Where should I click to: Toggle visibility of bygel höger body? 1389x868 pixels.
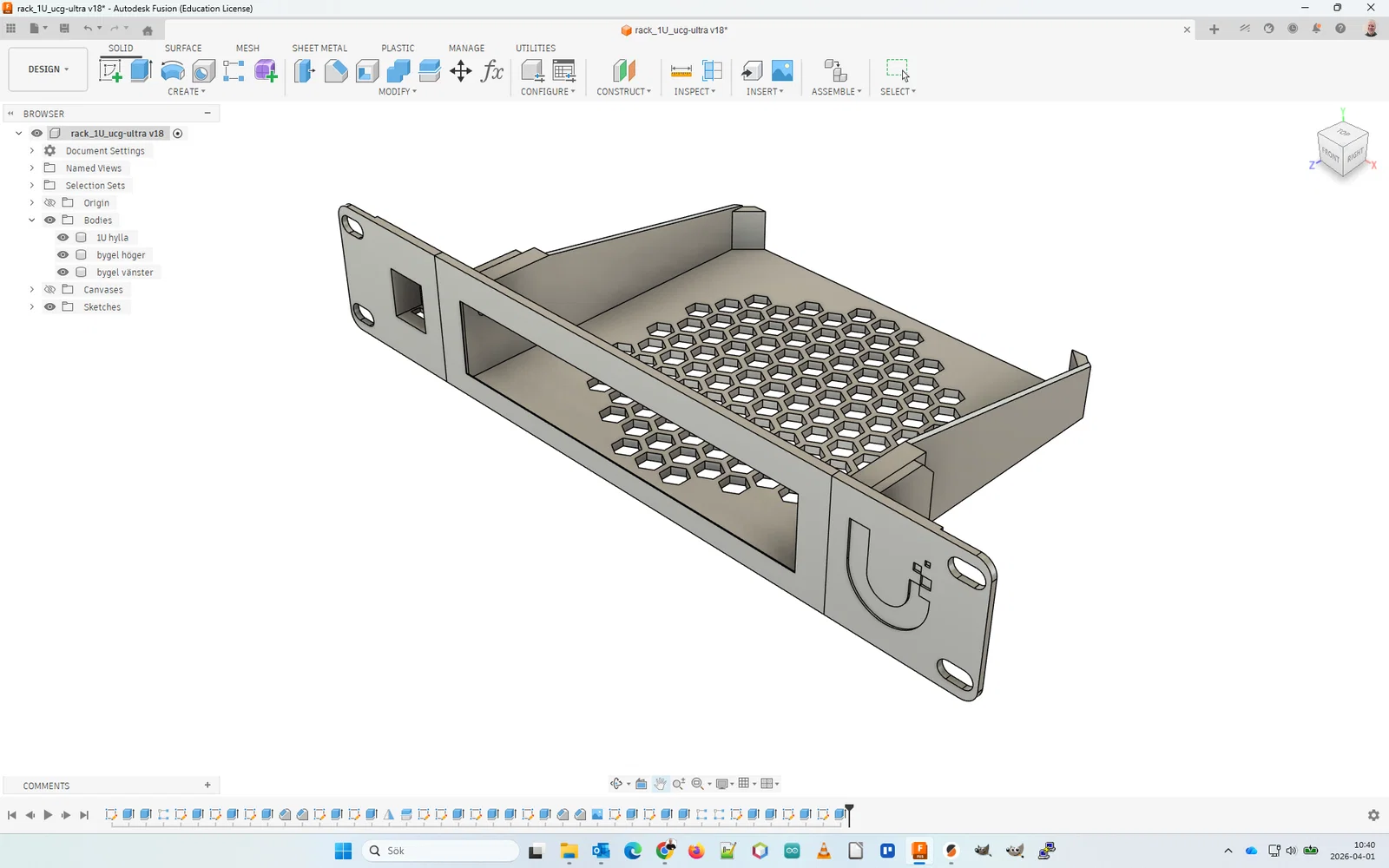[63, 255]
